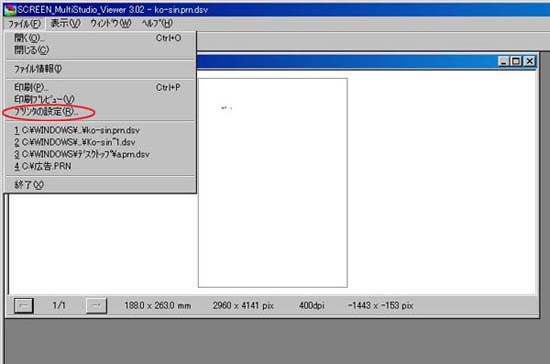Minimize the inner document window
The image size is (550, 364).
pos(504,61)
